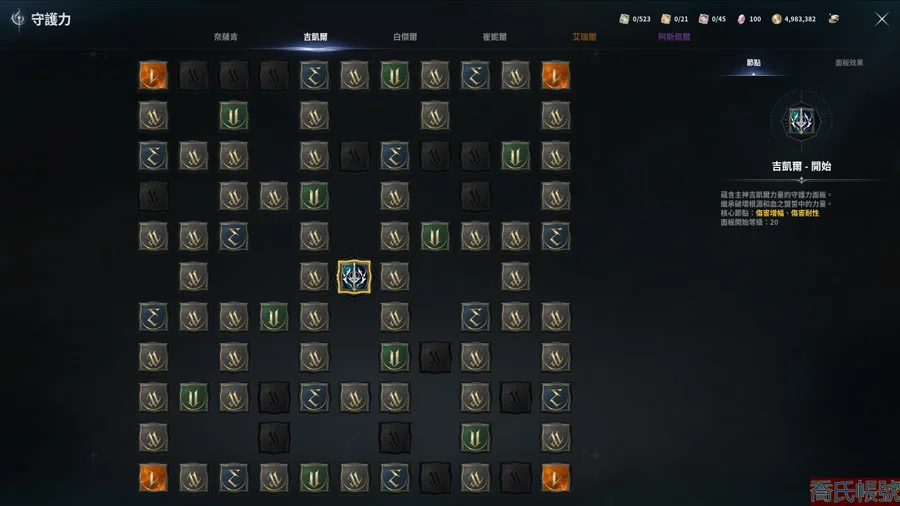Select the glowing 吉凱爾 start node at grid center

[x=354, y=277]
